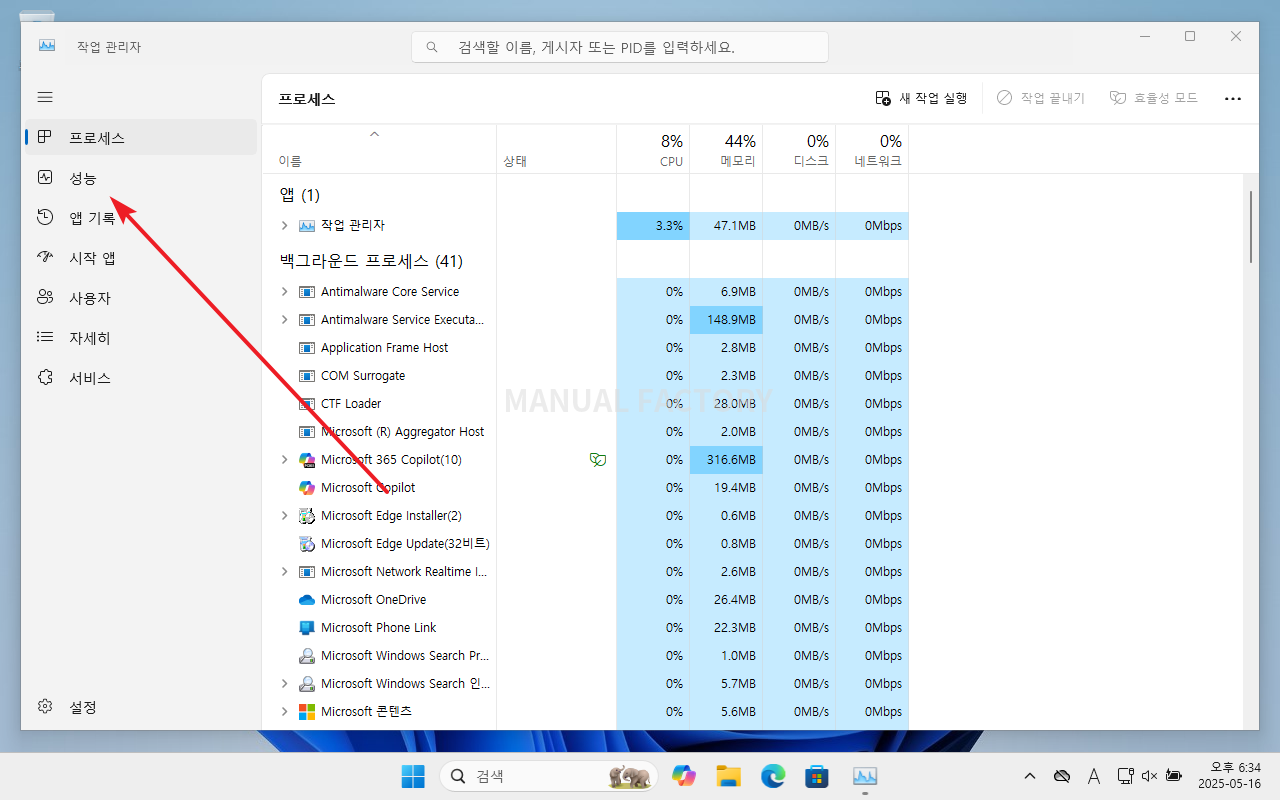Select the 프로세스 tab in sidebar
The height and width of the screenshot is (800, 1280).
[141, 137]
